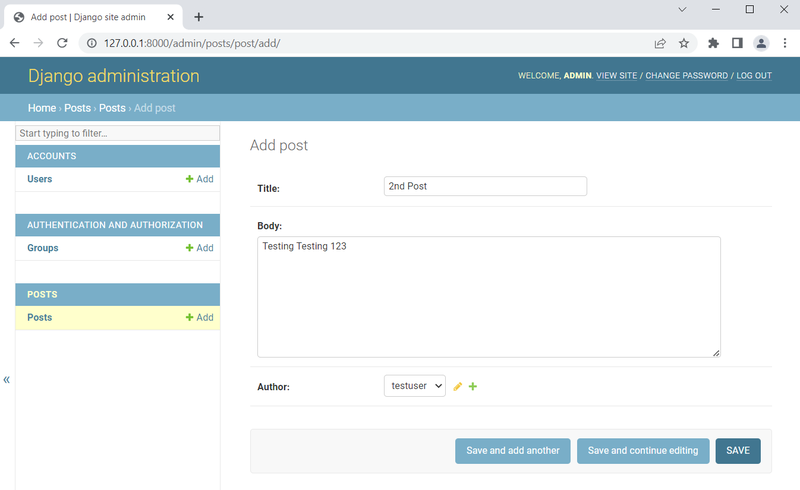Image resolution: width=800 pixels, height=490 pixels.
Task: Open the browser side panel
Action: 737,43
